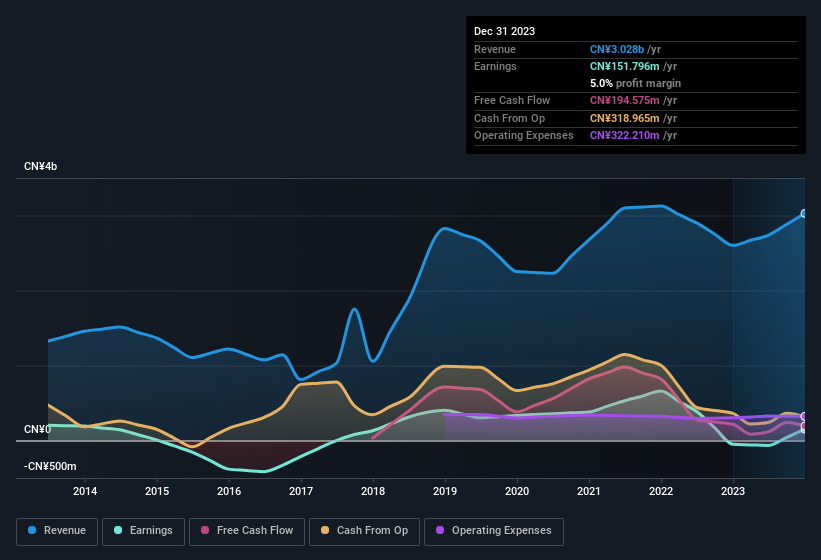Toggle the Cash From Op legend button
This screenshot has width=821, height=560.
point(364,531)
